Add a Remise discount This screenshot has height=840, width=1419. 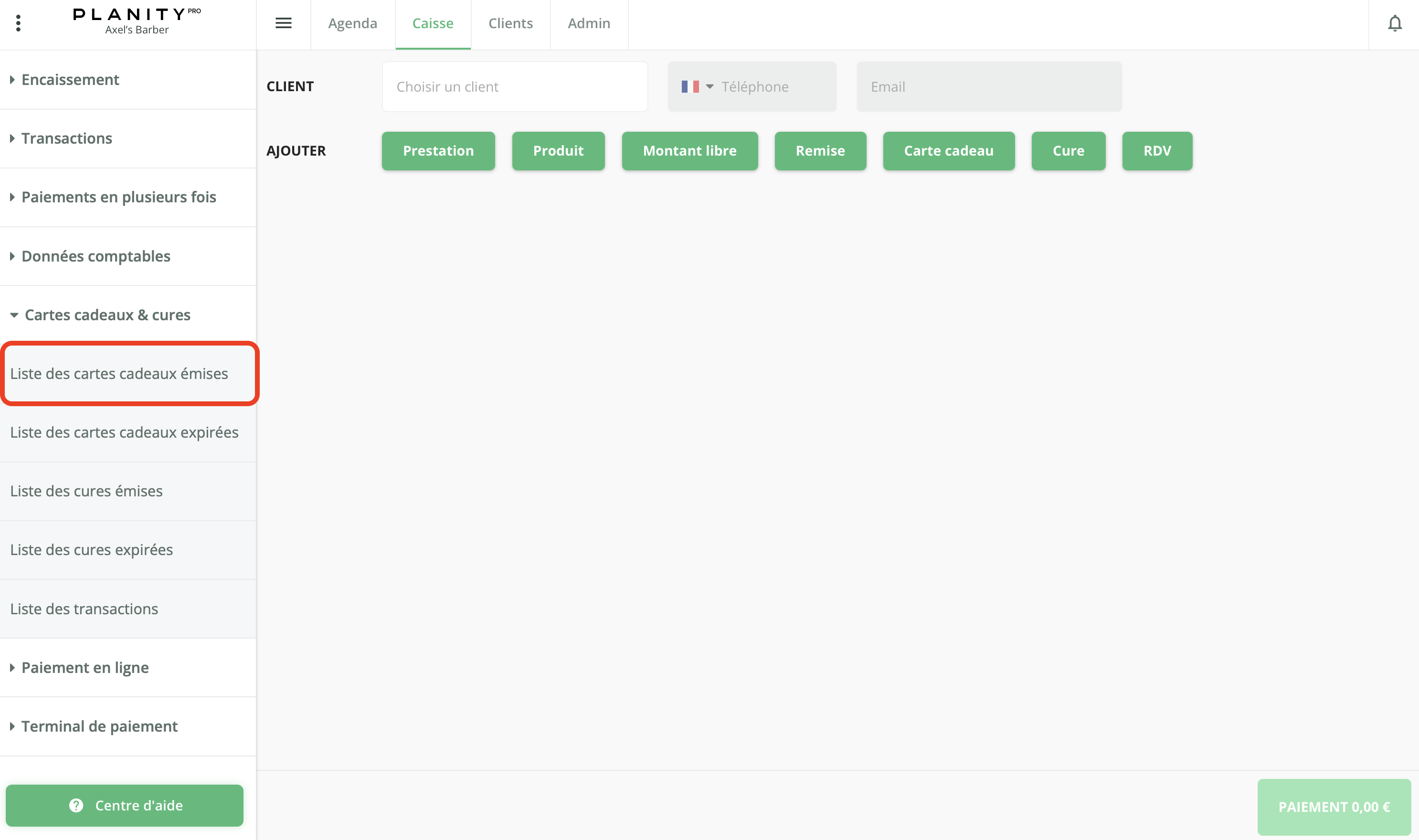coord(819,151)
